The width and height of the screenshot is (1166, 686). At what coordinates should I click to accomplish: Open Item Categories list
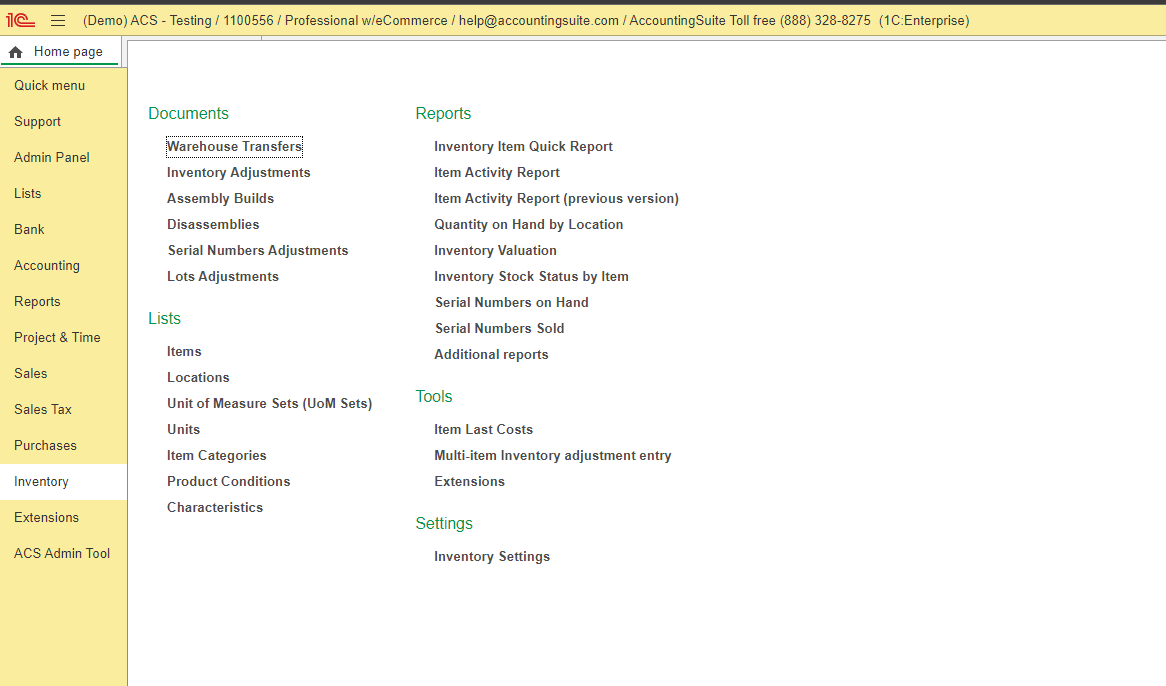(x=216, y=456)
